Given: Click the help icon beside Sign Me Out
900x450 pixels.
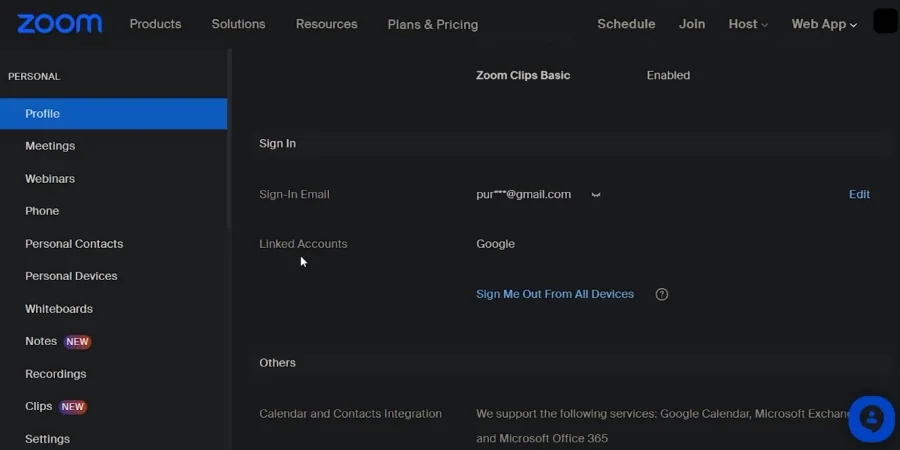Looking at the screenshot, I should pyautogui.click(x=662, y=294).
